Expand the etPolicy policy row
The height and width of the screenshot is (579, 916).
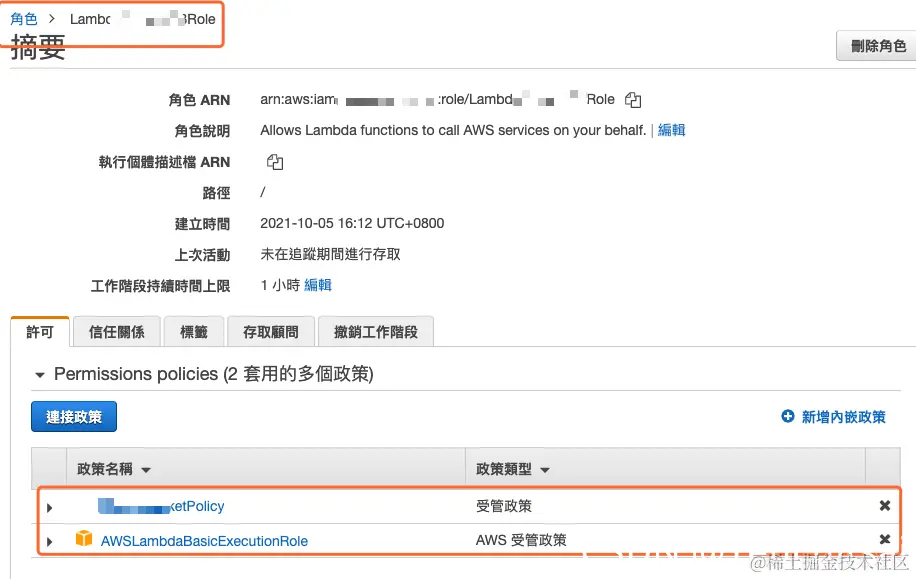[50, 508]
